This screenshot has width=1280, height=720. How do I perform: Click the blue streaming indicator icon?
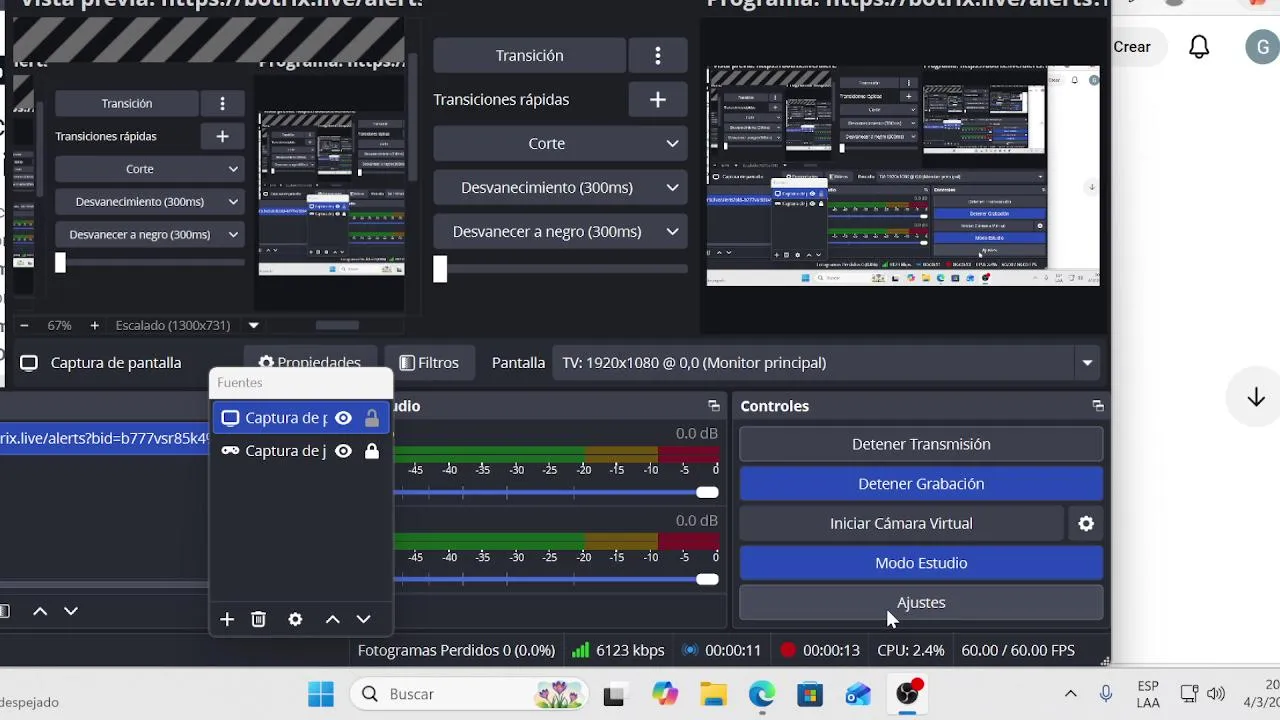click(689, 650)
